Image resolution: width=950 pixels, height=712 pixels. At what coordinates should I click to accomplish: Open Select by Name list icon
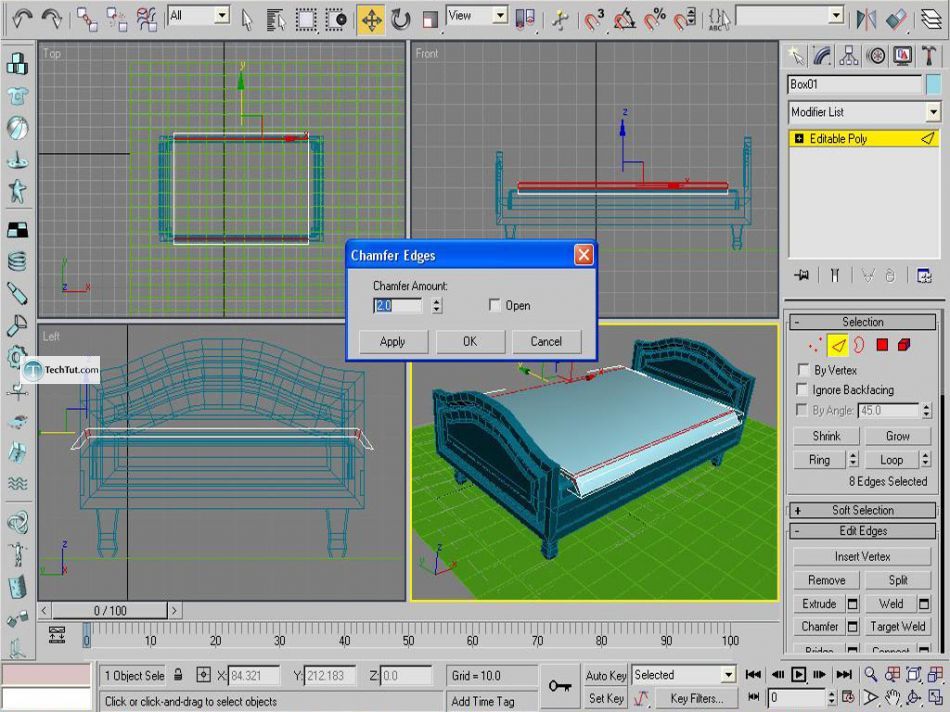coord(276,20)
